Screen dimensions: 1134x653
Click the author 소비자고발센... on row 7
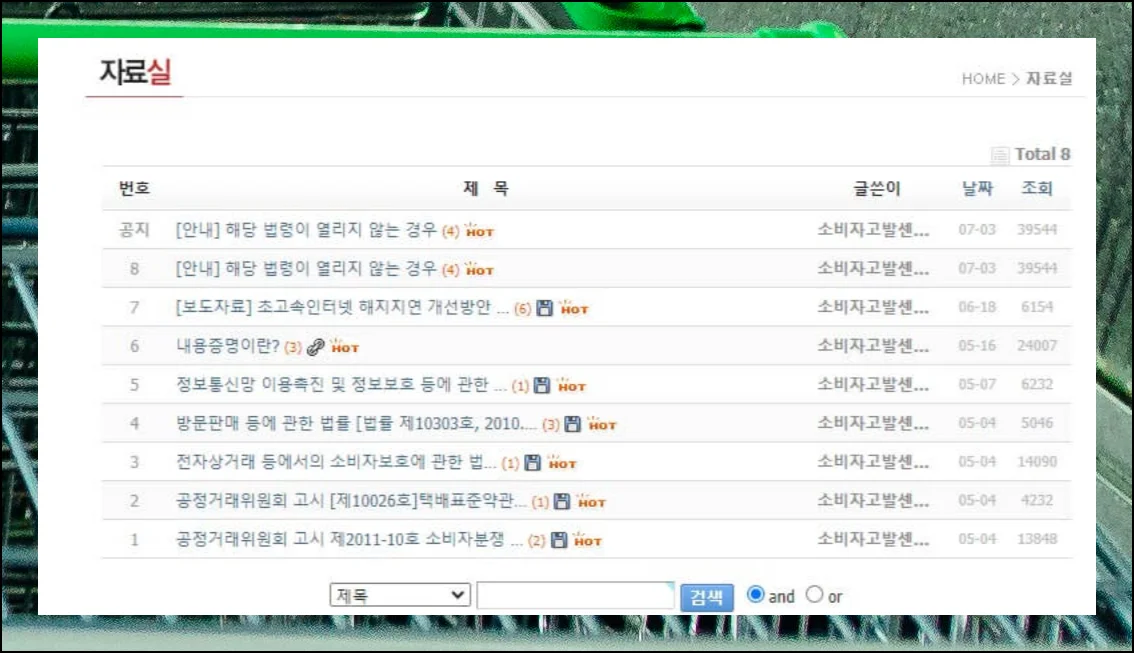(873, 307)
